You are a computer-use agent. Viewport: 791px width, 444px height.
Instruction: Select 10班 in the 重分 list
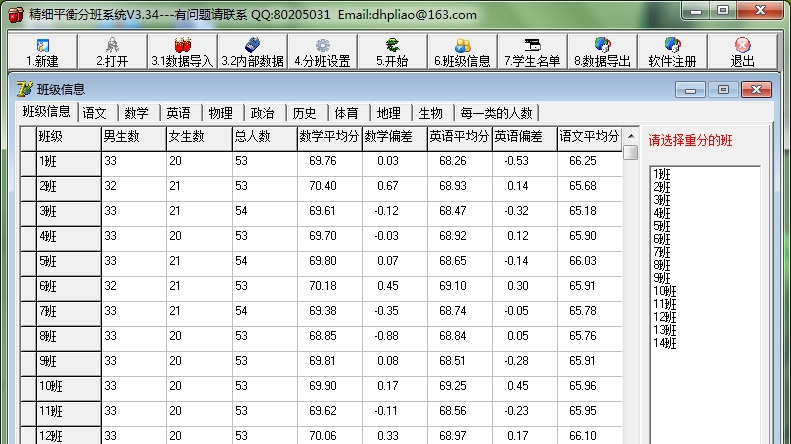click(665, 292)
